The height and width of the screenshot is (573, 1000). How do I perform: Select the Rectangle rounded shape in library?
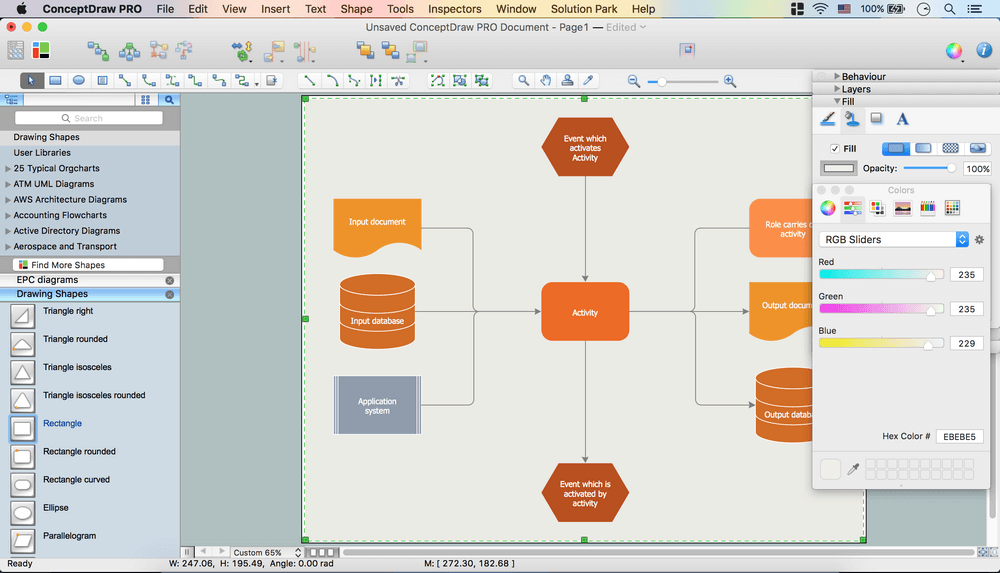(x=79, y=452)
